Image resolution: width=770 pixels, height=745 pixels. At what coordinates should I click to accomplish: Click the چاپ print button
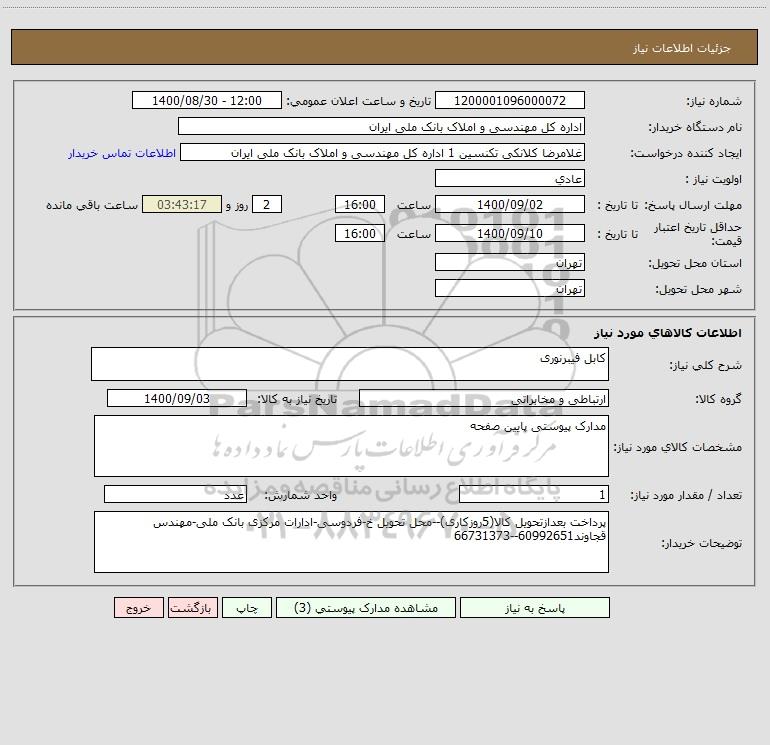(x=247, y=607)
